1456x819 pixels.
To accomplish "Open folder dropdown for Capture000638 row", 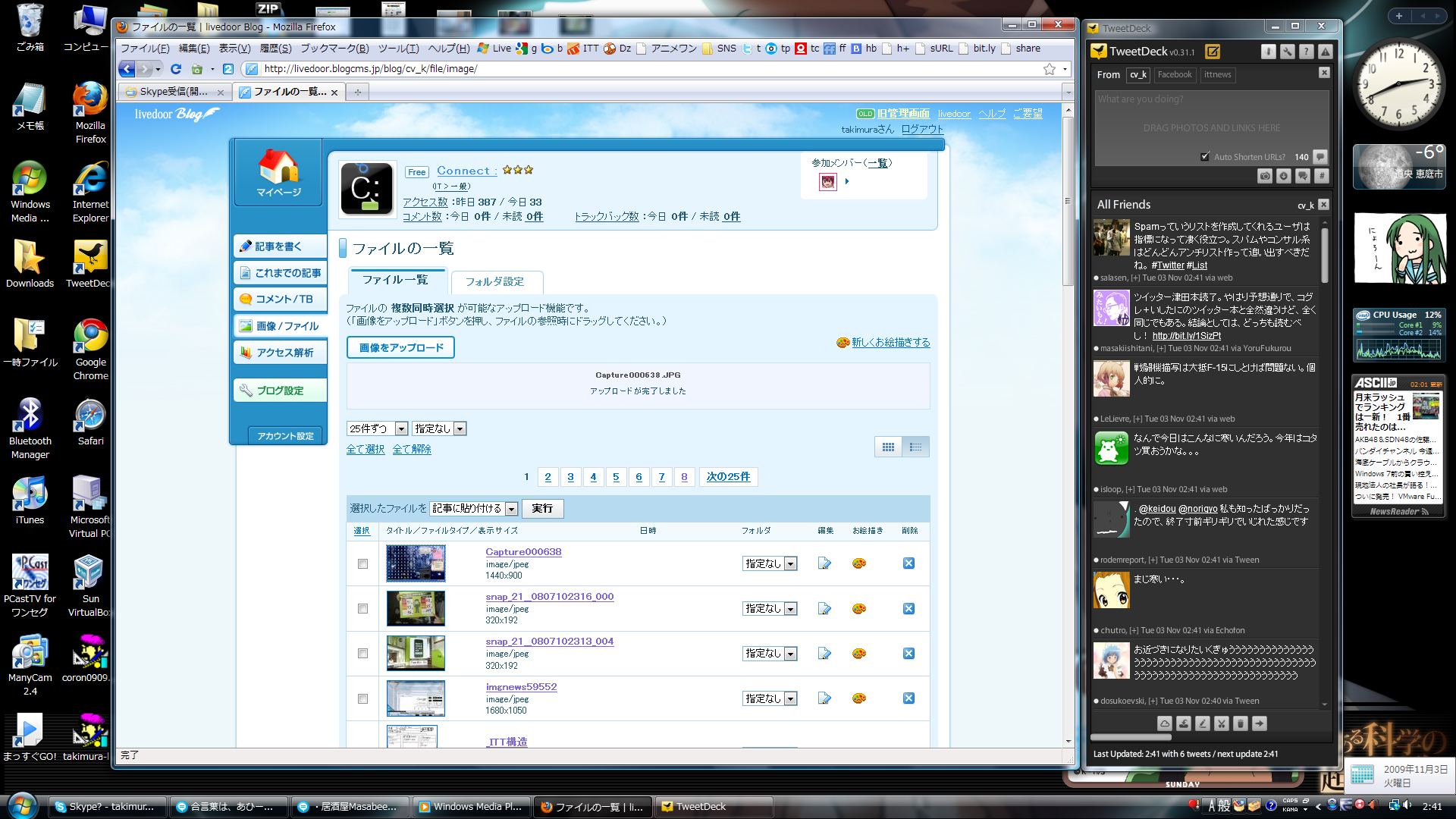I will 770,564.
